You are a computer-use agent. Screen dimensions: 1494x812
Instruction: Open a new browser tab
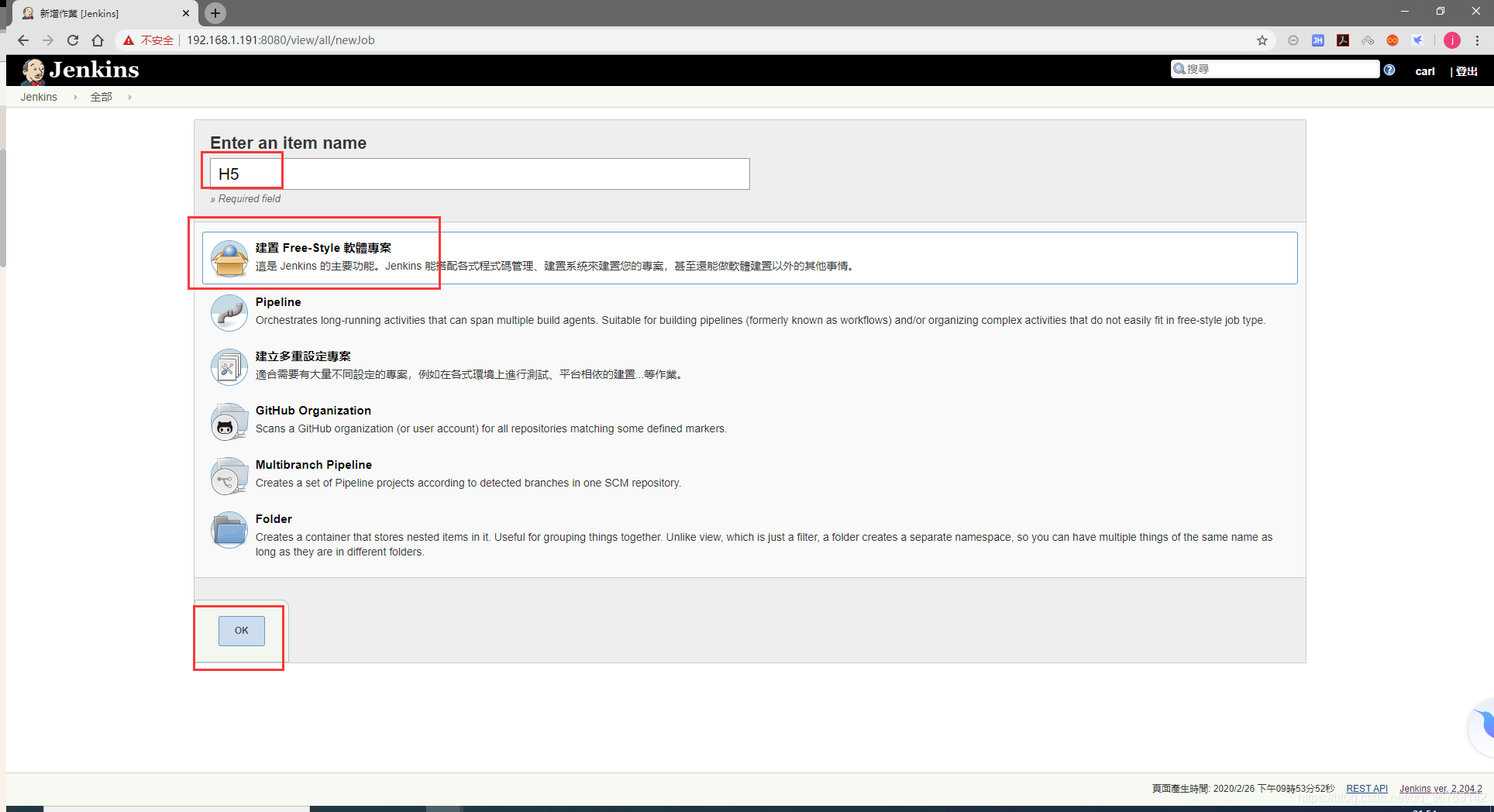215,12
